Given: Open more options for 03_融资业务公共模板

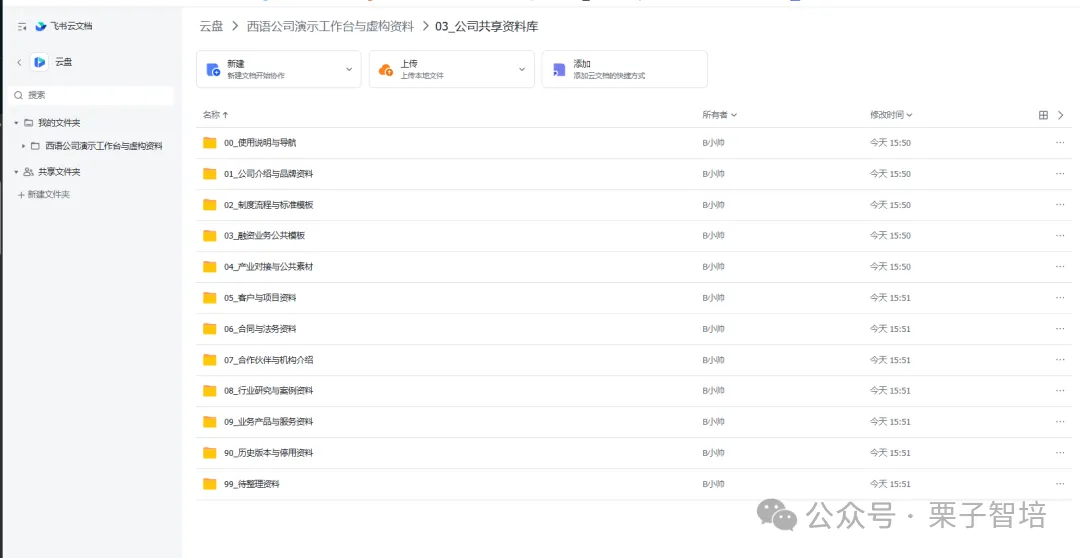Looking at the screenshot, I should click(x=1060, y=236).
